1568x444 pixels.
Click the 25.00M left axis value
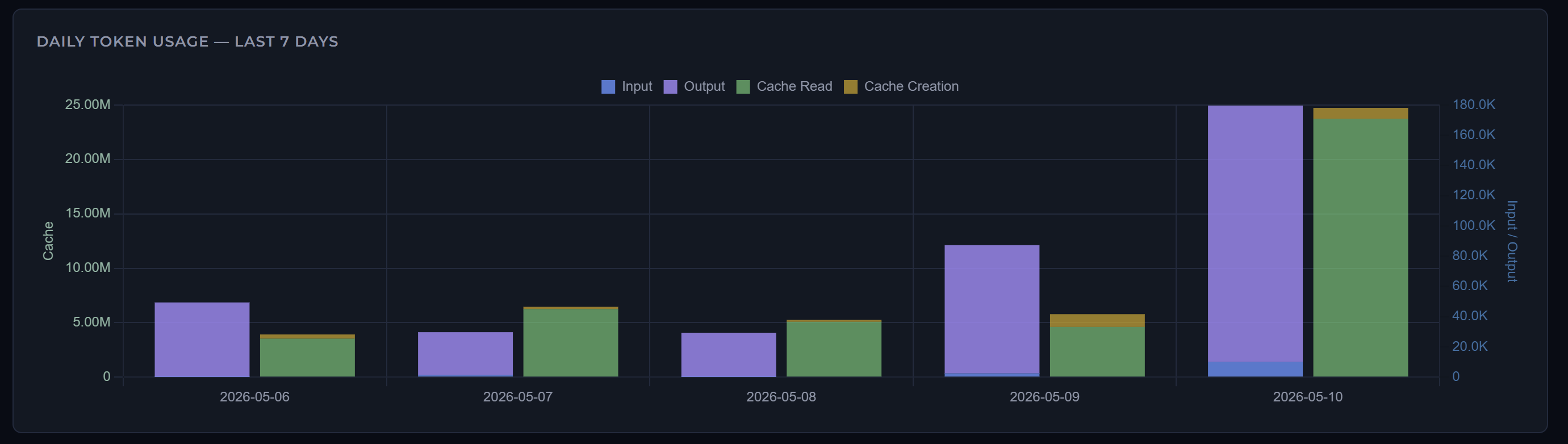coord(87,104)
